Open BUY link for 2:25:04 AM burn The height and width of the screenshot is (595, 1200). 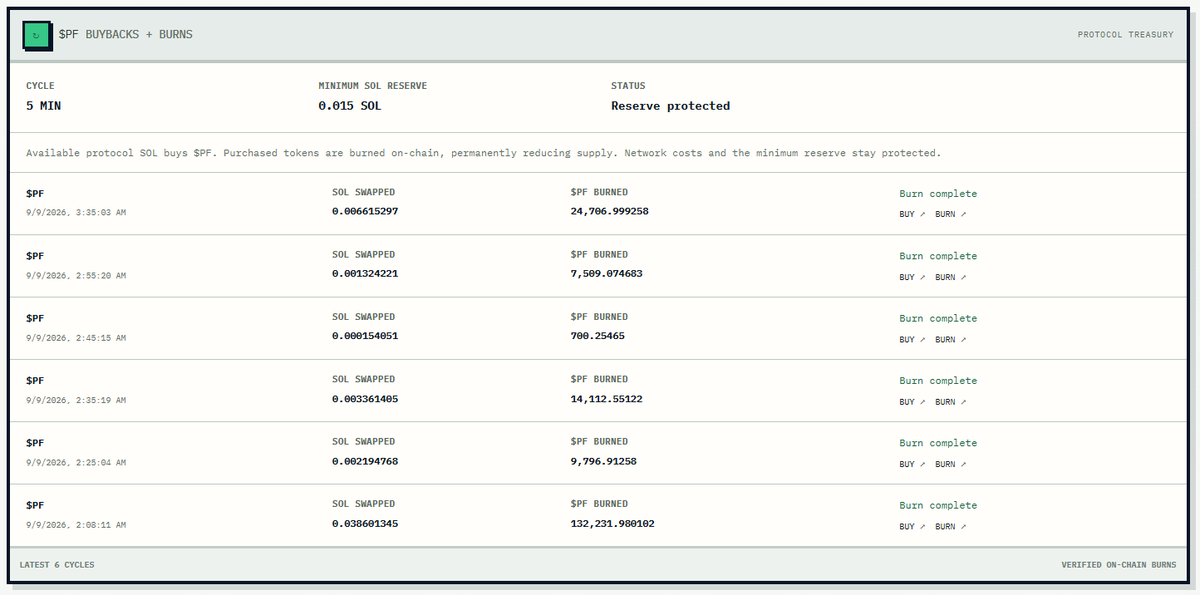tap(912, 464)
